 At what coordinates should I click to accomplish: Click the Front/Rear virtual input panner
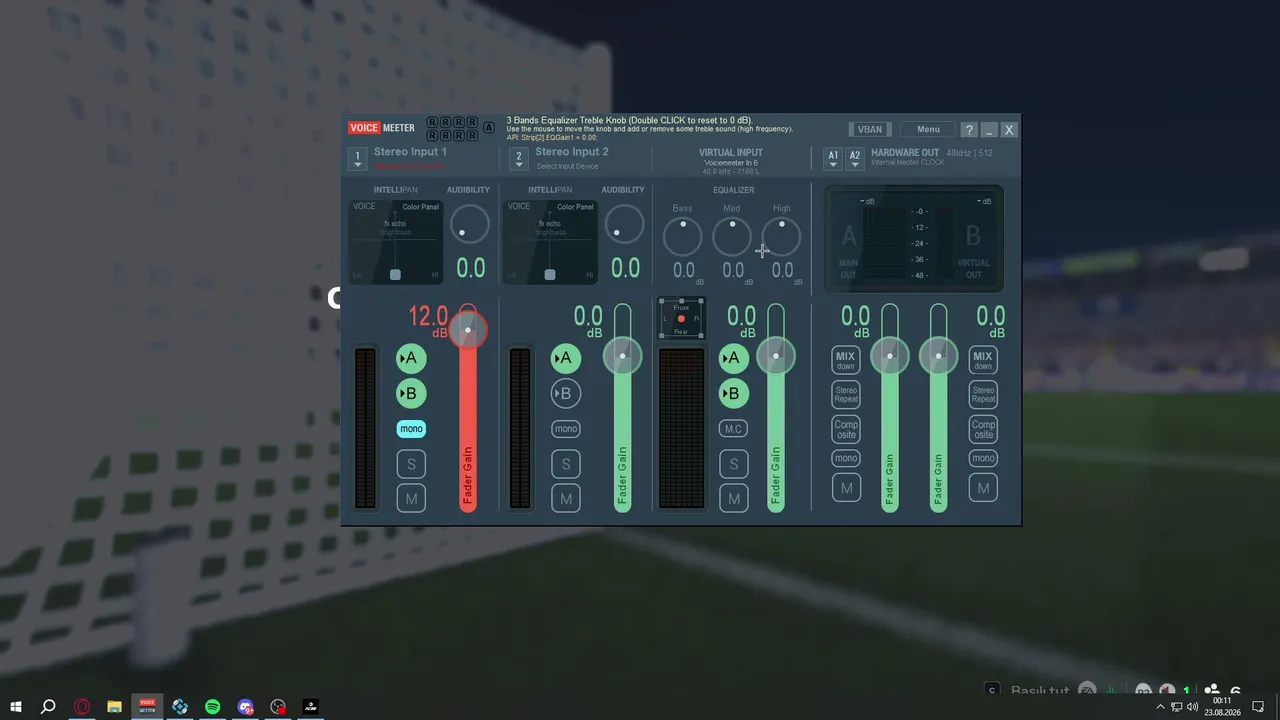[681, 319]
